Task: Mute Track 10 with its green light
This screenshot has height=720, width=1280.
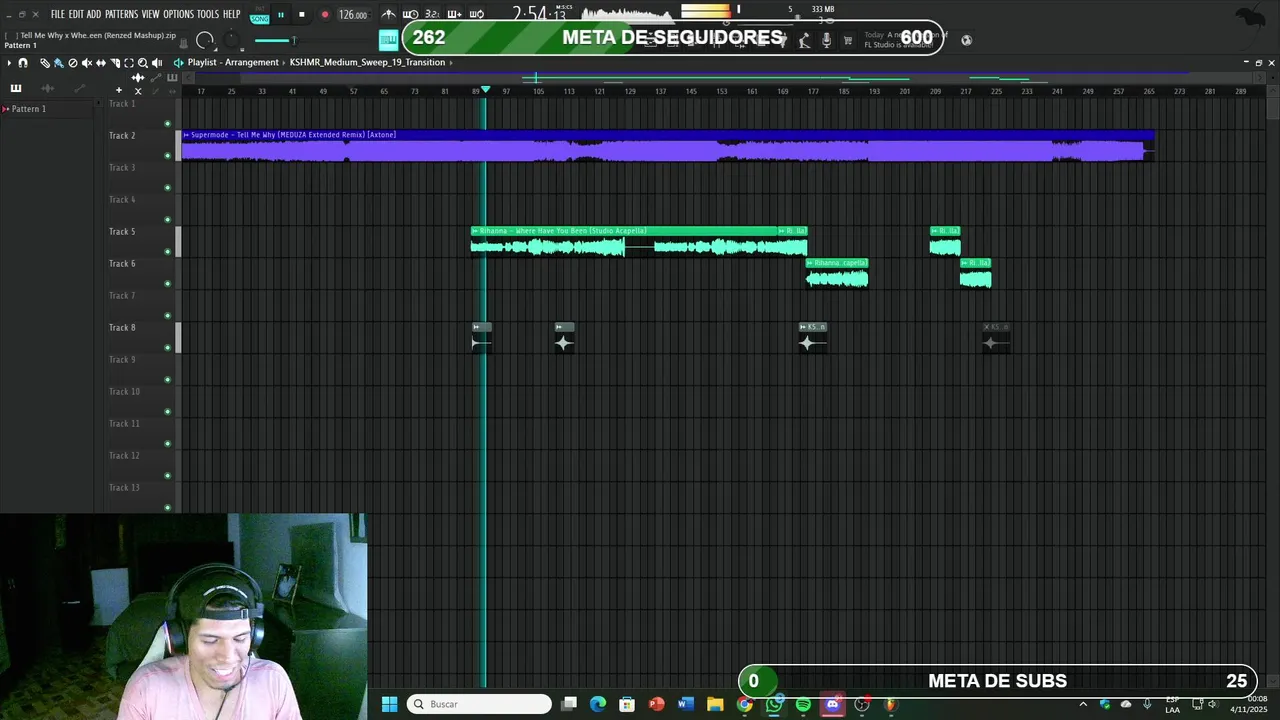Action: coord(167,412)
